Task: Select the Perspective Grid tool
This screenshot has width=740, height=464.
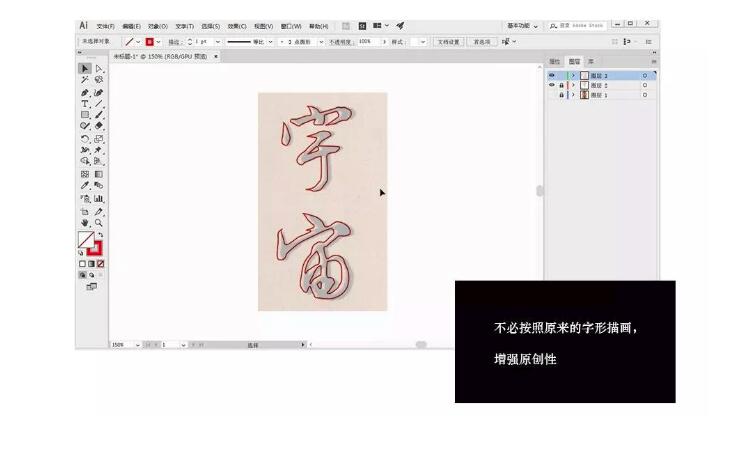Action: 99,161
